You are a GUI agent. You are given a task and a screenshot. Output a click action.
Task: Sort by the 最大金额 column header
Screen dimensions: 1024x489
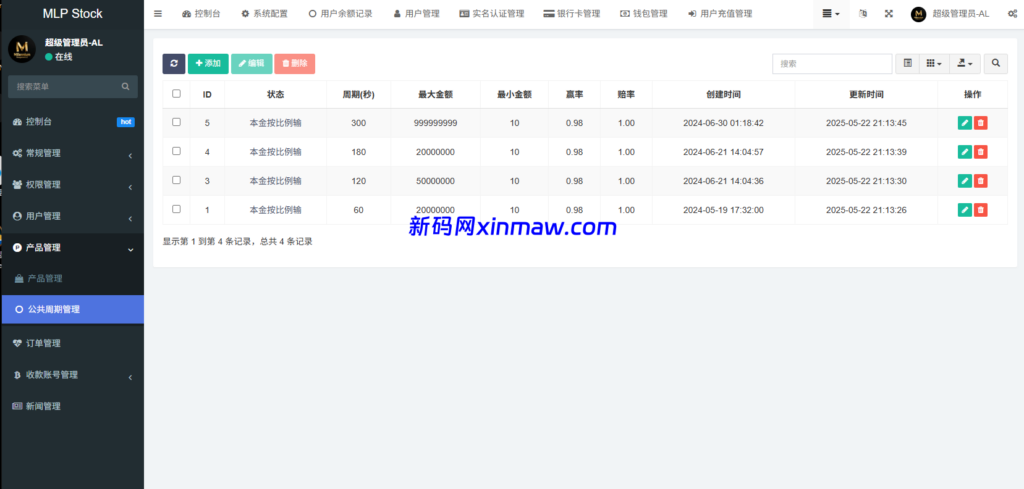click(436, 95)
